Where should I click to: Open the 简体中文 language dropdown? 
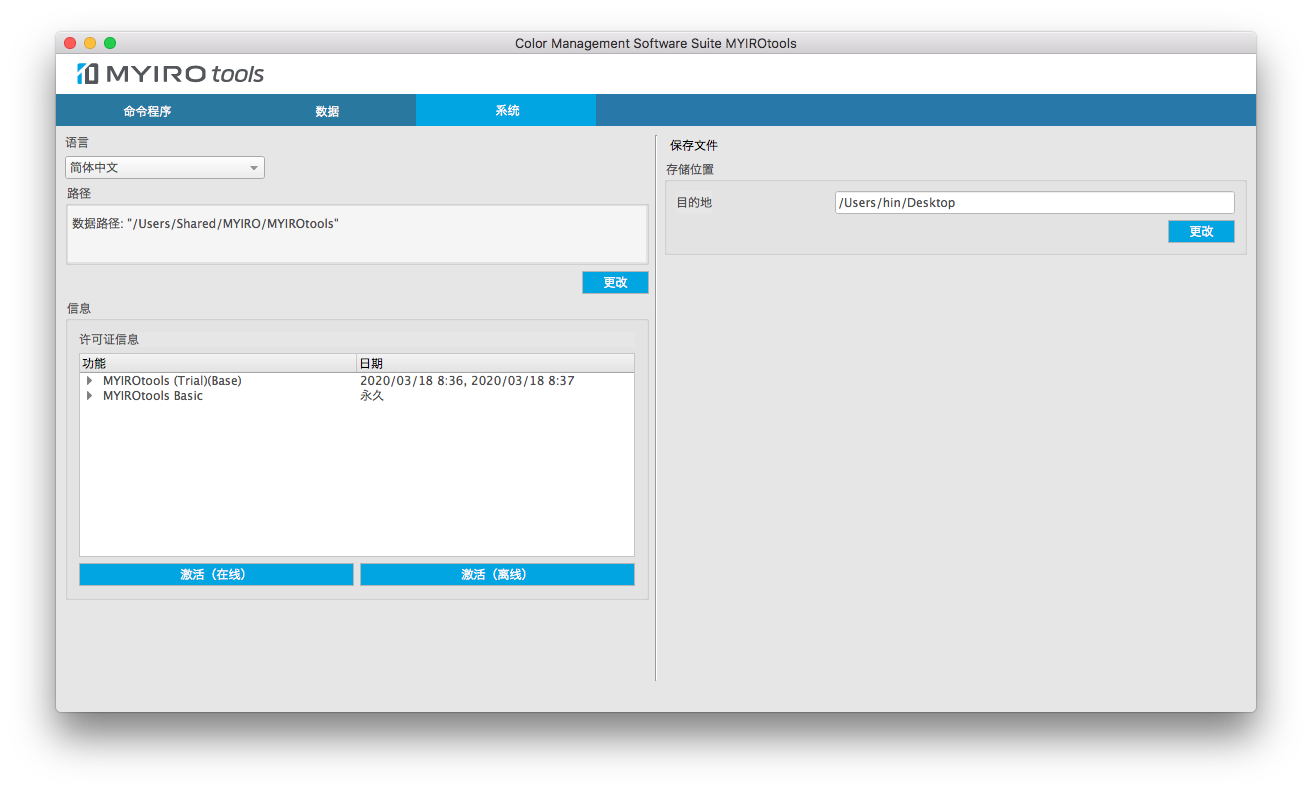[165, 168]
